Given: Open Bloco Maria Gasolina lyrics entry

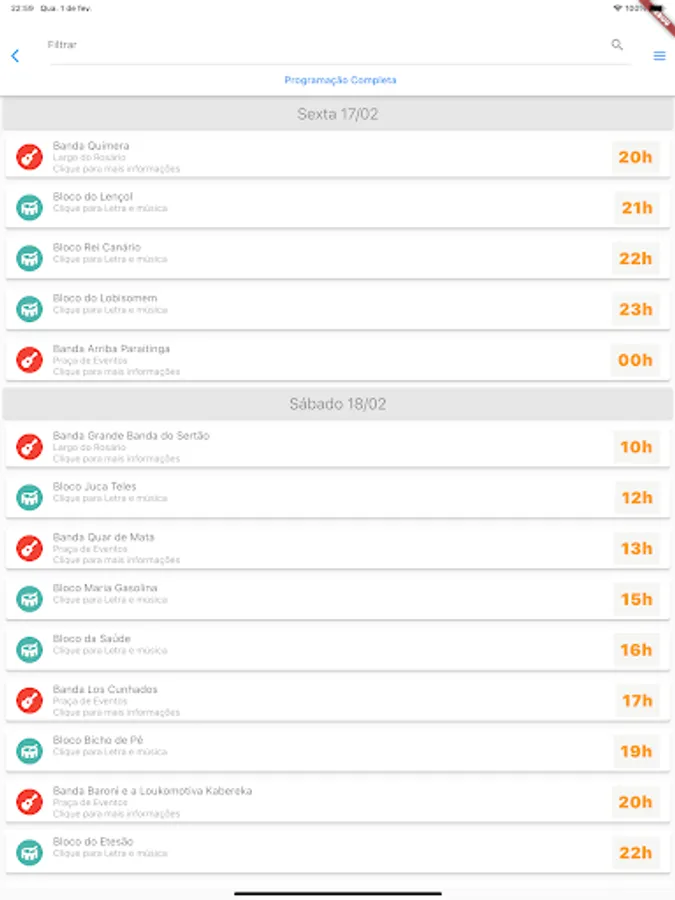Looking at the screenshot, I should point(300,598).
